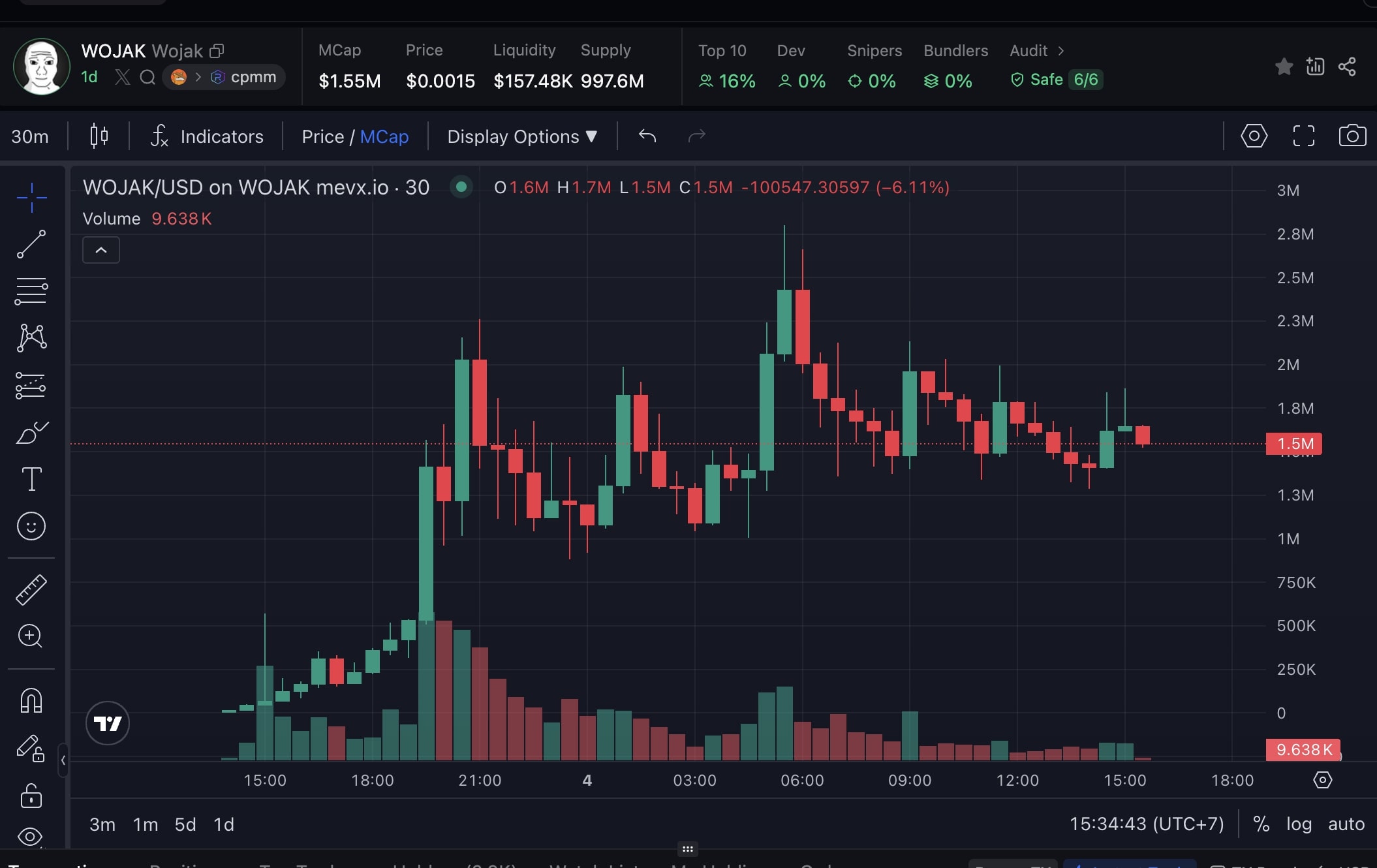Toggle magnet mode

(x=31, y=701)
